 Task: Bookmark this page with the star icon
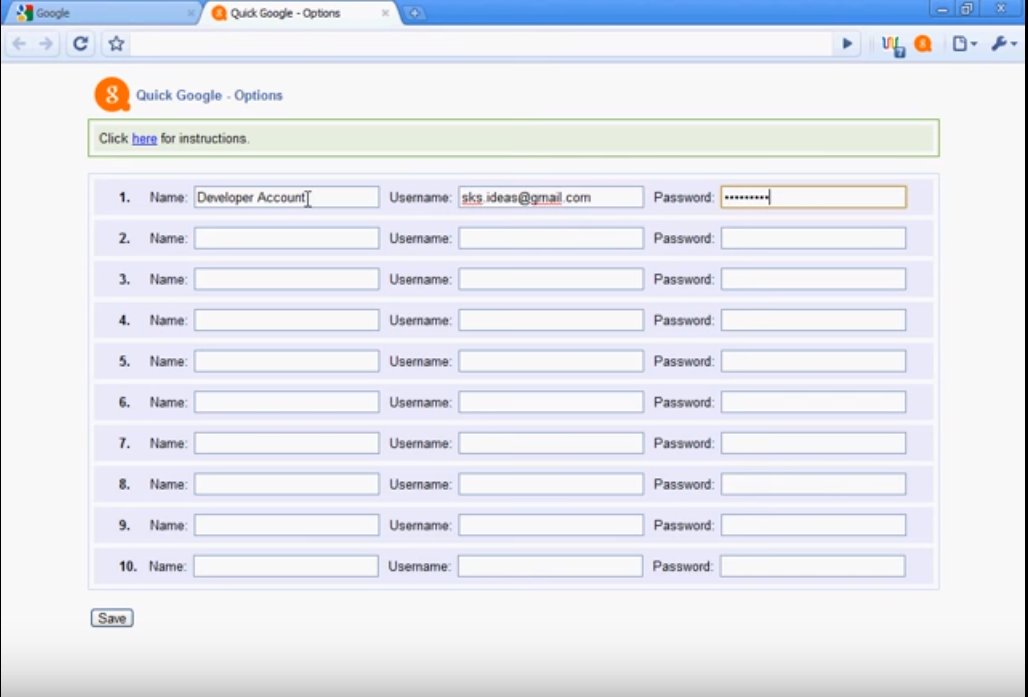coord(116,44)
